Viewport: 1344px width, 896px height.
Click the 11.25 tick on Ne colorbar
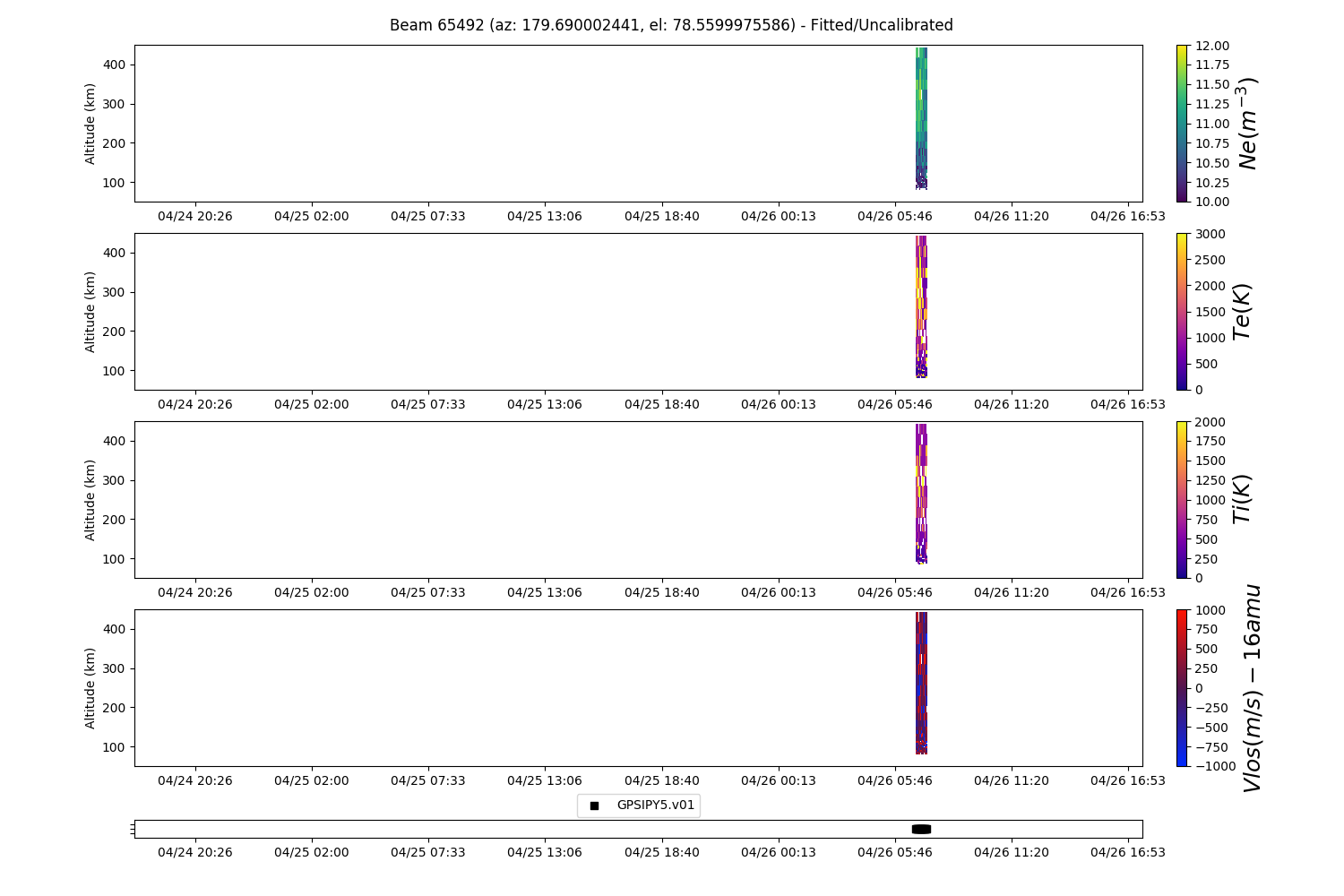click(x=1212, y=104)
